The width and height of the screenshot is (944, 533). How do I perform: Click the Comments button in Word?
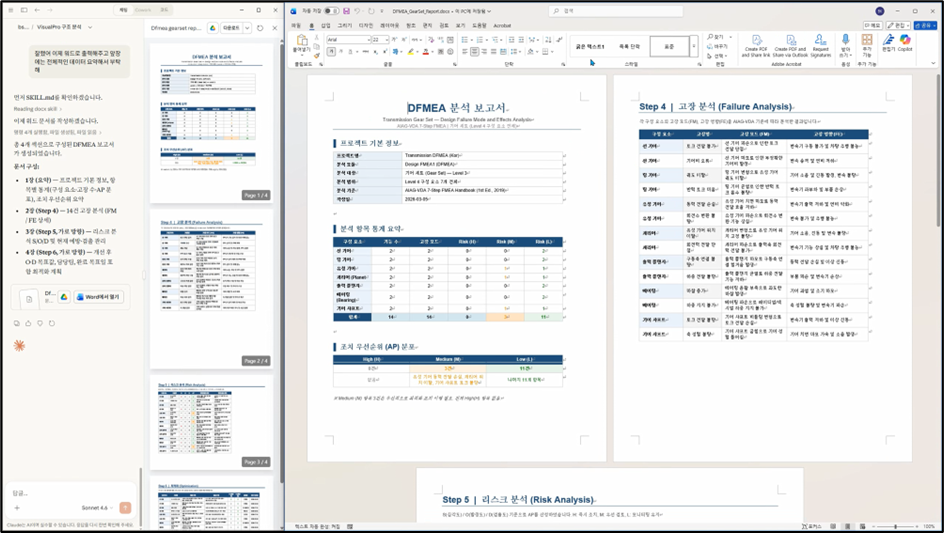873,26
